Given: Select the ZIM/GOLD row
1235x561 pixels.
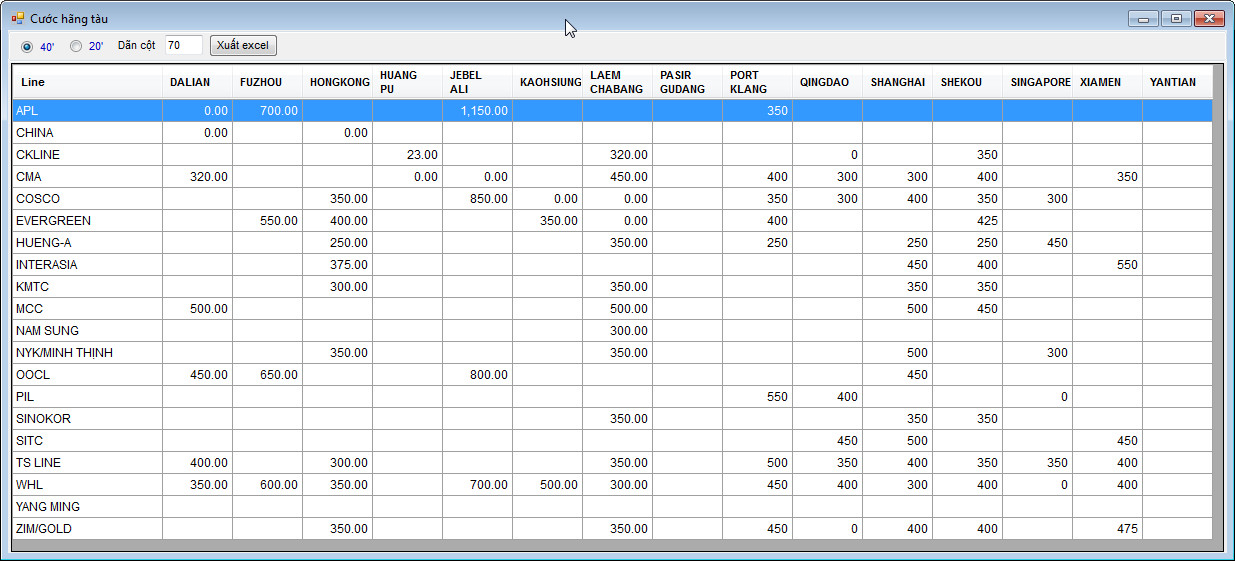Looking at the screenshot, I should point(612,528).
